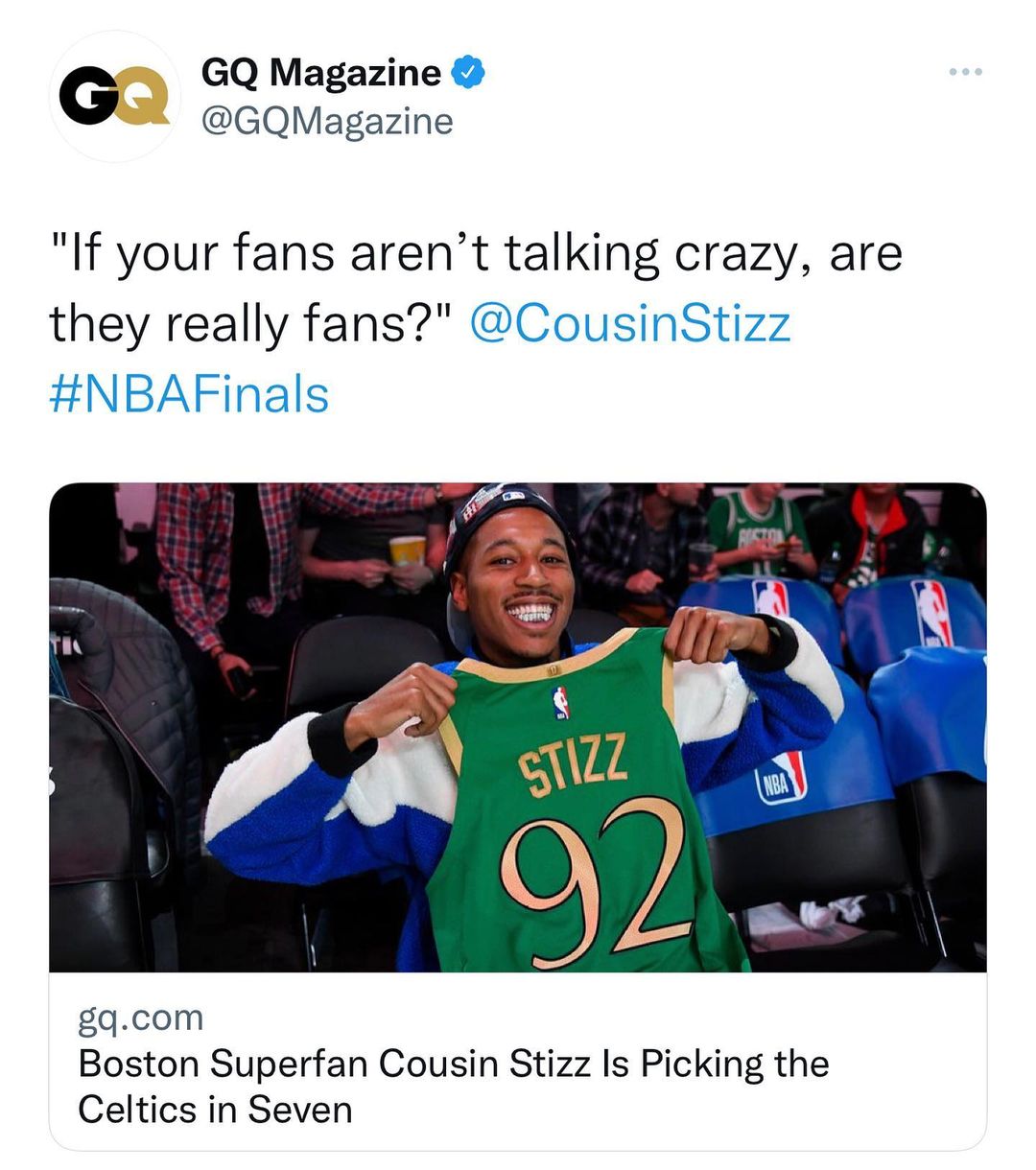Open the @GQMagazine handle

click(326, 122)
